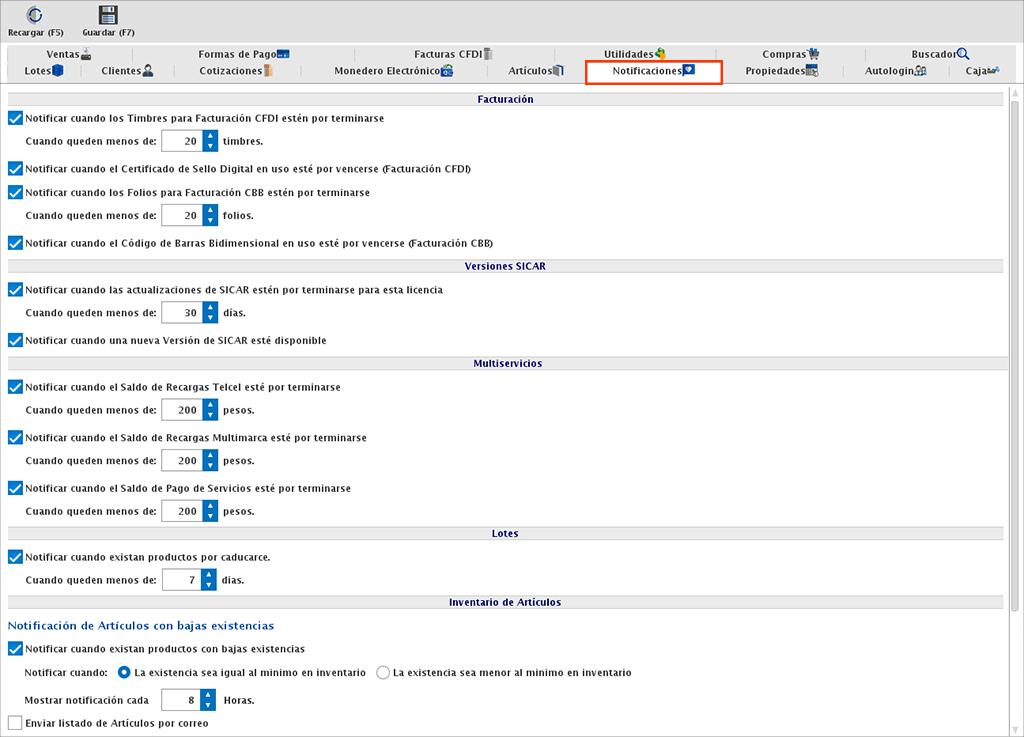Image resolution: width=1024 pixels, height=737 pixels.
Task: Open the Ventas tab icon
Action: 87,54
